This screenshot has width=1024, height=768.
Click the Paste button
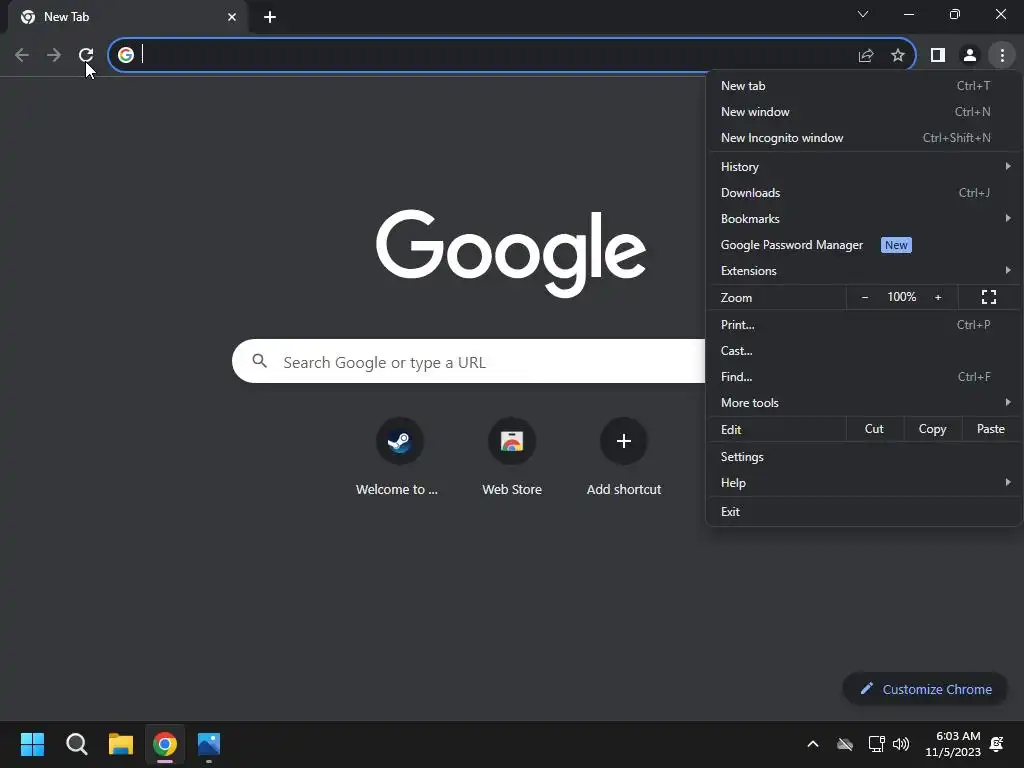click(x=991, y=429)
